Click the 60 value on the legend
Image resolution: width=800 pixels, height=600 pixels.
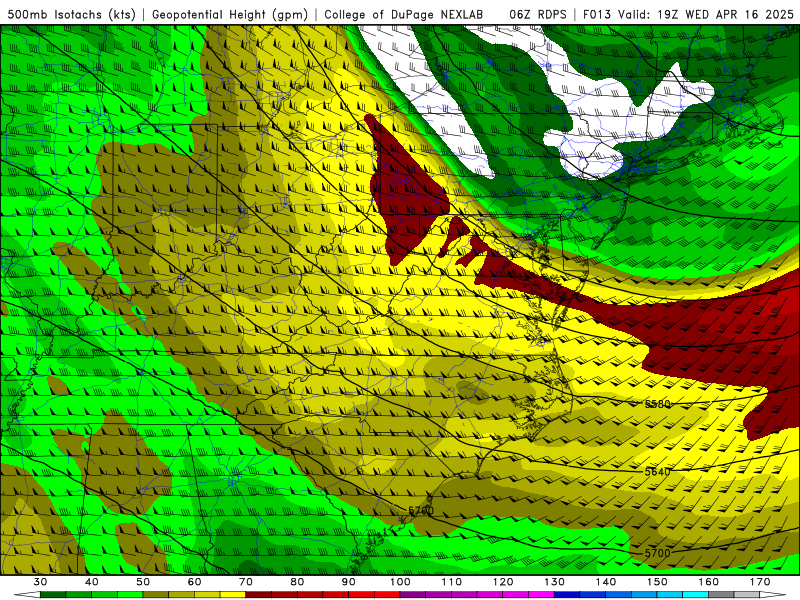(x=195, y=582)
